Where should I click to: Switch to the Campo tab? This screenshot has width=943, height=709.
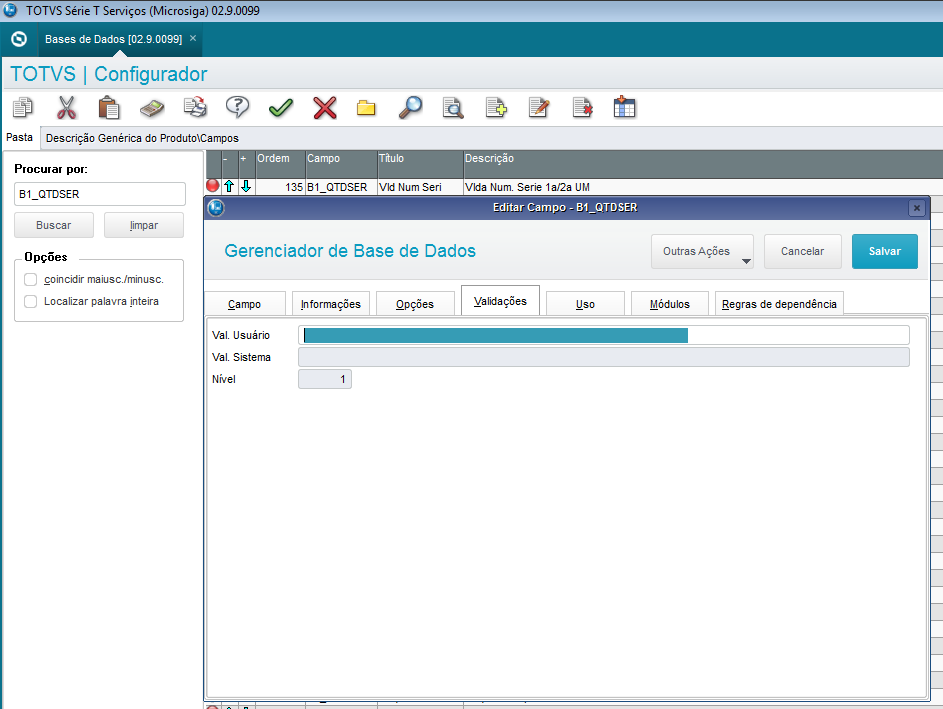pyautogui.click(x=244, y=304)
